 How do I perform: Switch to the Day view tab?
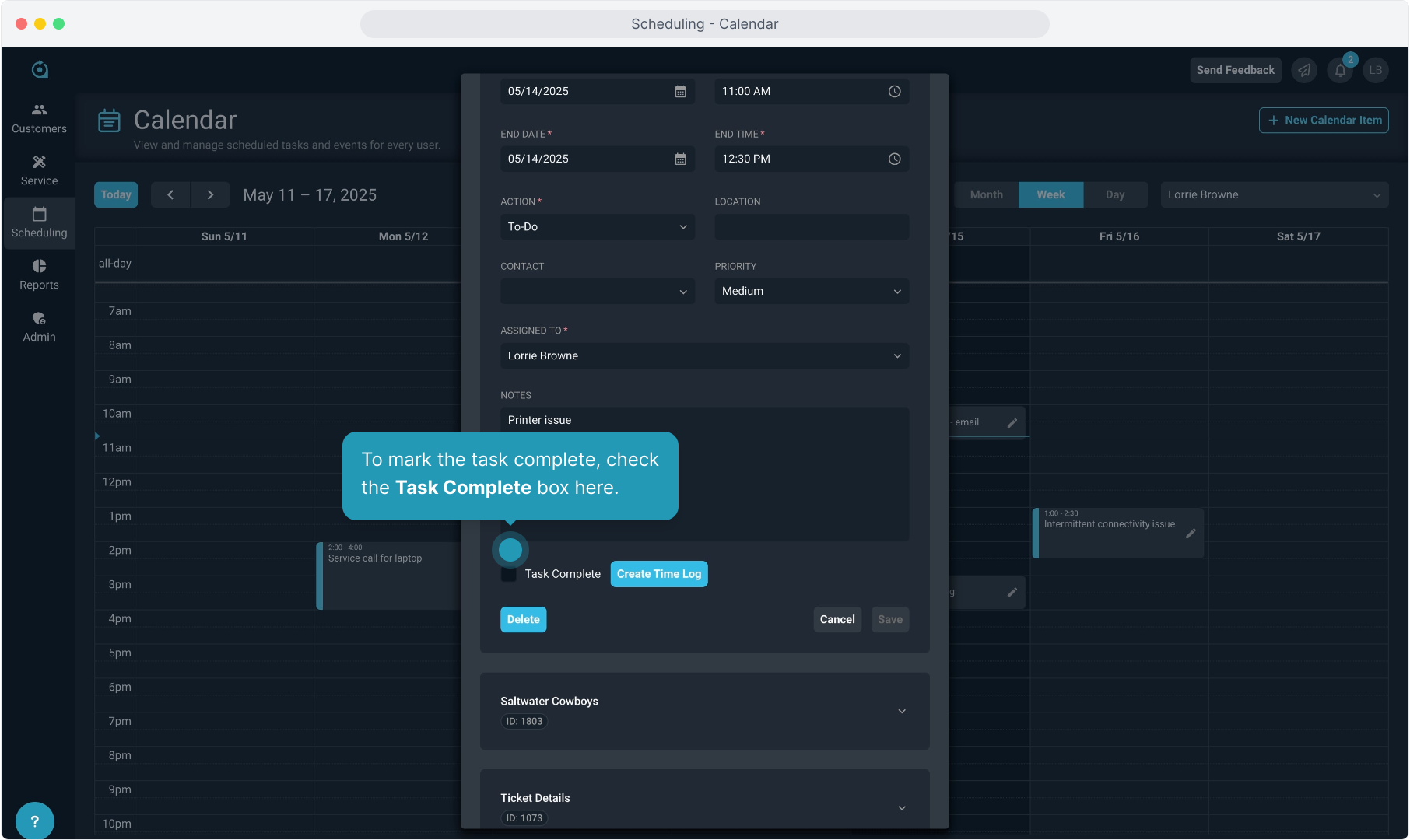[1115, 194]
